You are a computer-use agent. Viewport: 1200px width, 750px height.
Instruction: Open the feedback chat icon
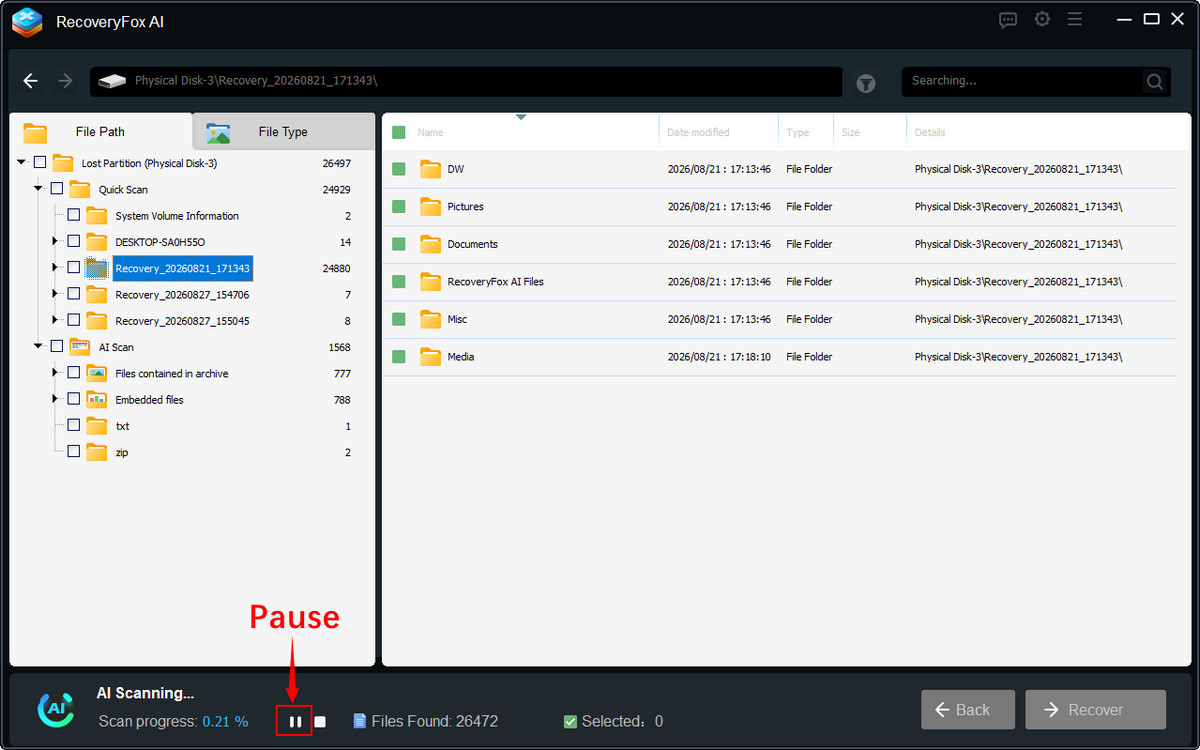click(x=1008, y=19)
